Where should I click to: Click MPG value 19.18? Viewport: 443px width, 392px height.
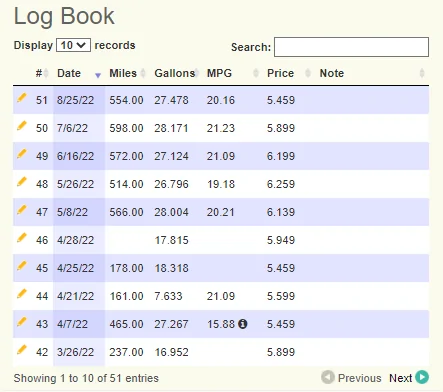221,184
